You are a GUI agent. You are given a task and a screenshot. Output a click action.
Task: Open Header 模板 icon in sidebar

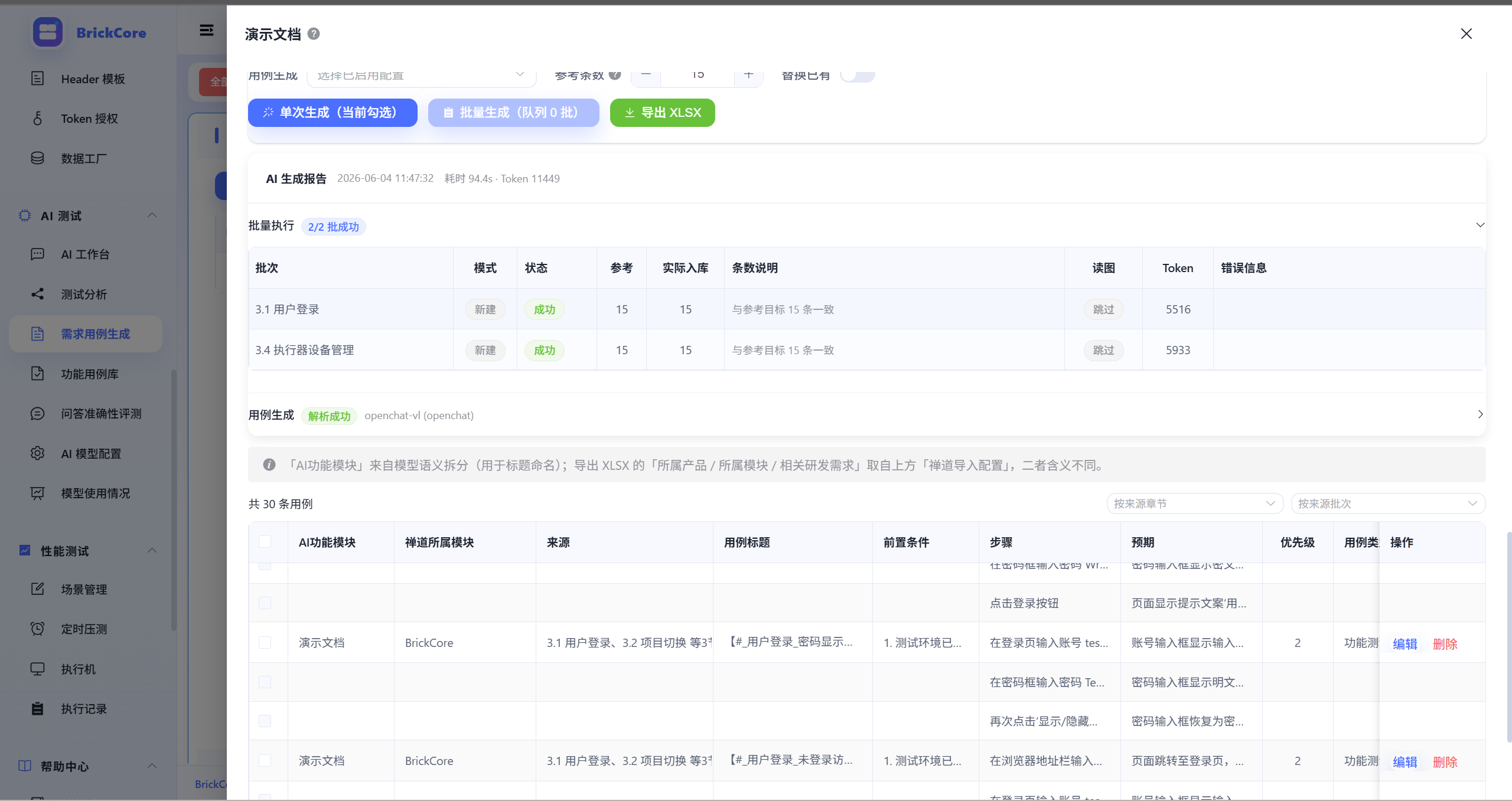[x=37, y=79]
